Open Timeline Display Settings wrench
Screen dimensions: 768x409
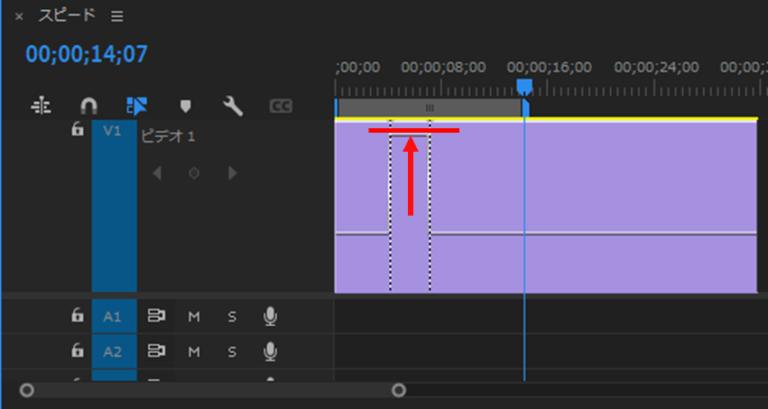233,106
